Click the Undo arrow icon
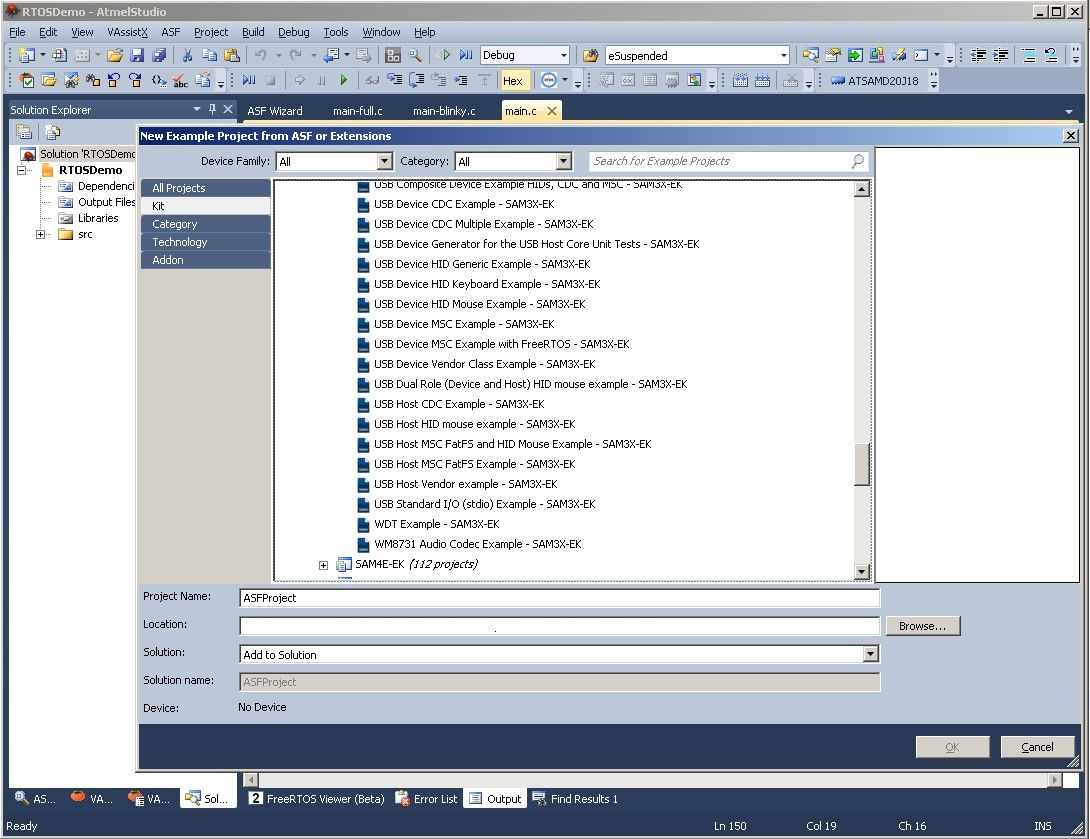The width and height of the screenshot is (1090, 839). pyautogui.click(x=261, y=56)
